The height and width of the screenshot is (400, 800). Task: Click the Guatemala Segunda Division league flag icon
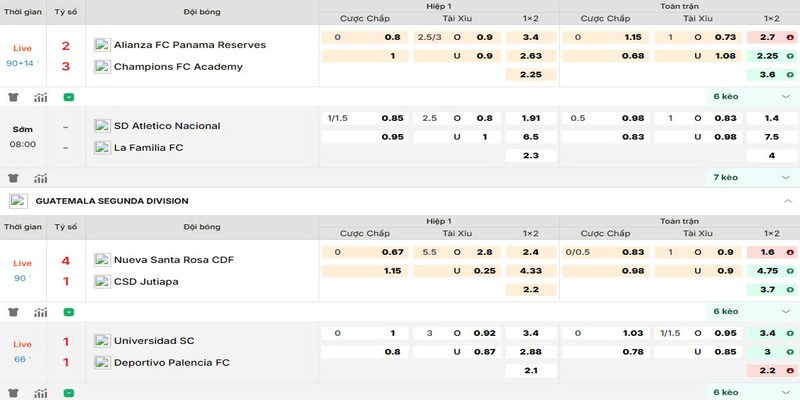(x=18, y=201)
